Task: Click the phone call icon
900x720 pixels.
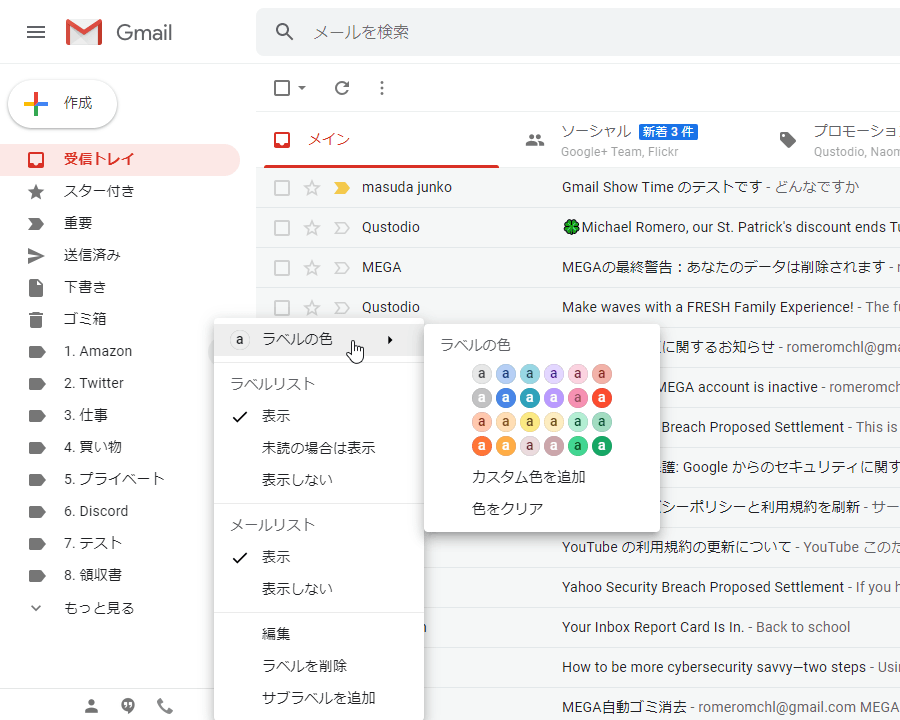Action: (x=165, y=706)
